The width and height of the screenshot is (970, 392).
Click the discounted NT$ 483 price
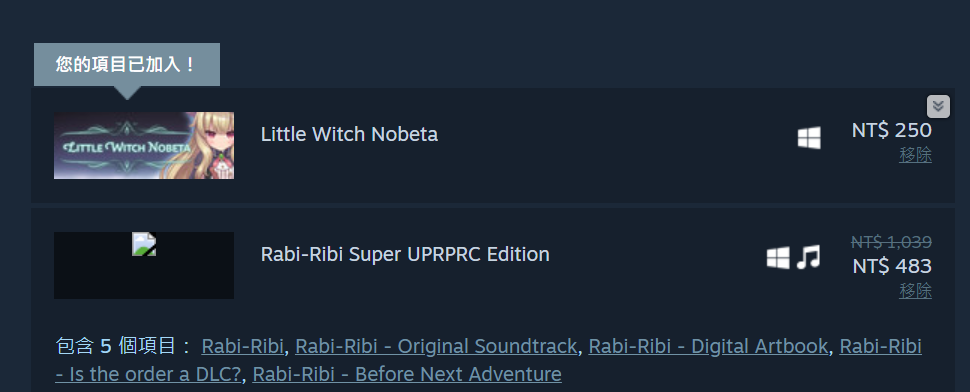[x=891, y=266]
